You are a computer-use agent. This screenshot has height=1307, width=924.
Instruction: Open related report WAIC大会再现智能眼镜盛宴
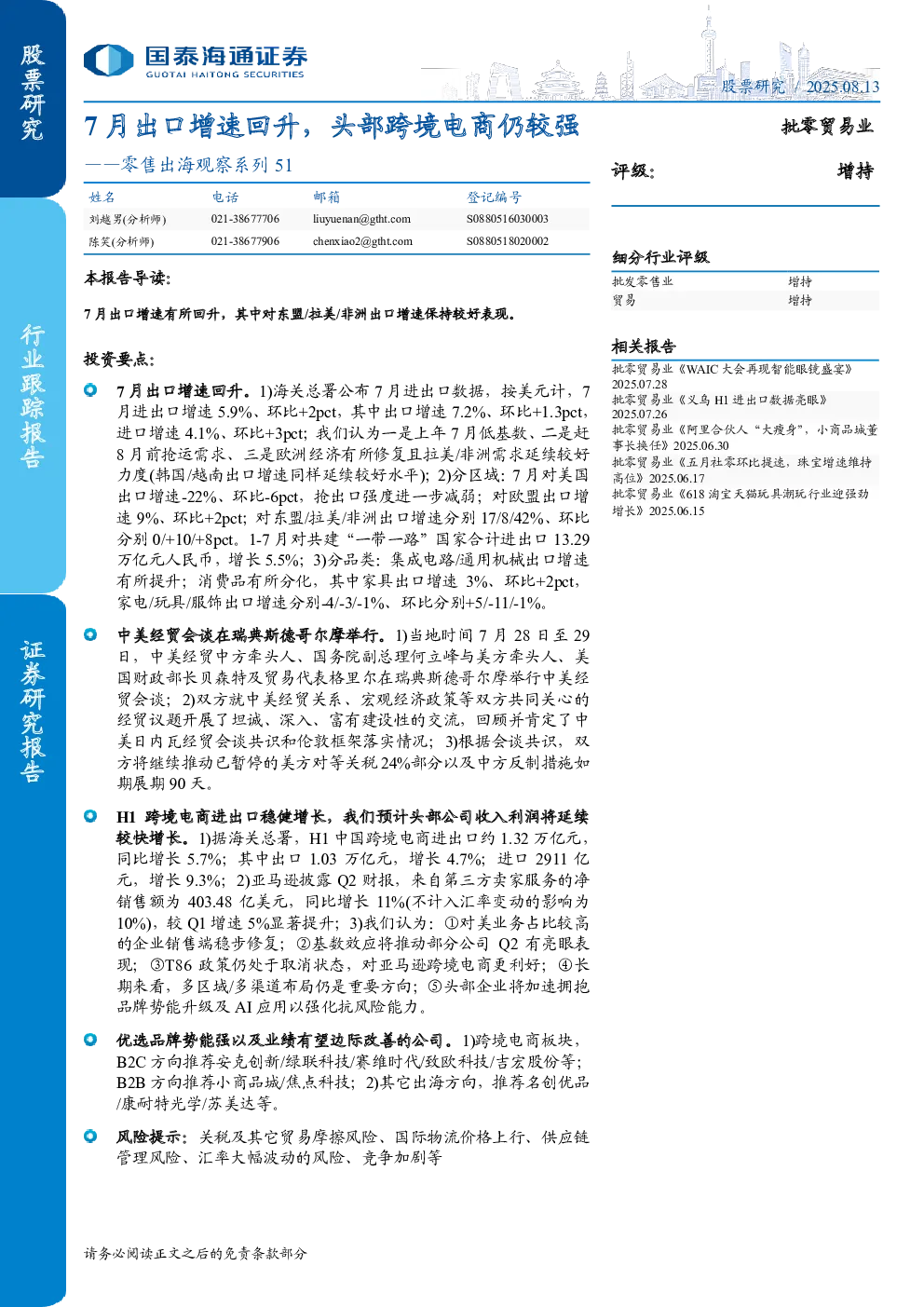732,376
